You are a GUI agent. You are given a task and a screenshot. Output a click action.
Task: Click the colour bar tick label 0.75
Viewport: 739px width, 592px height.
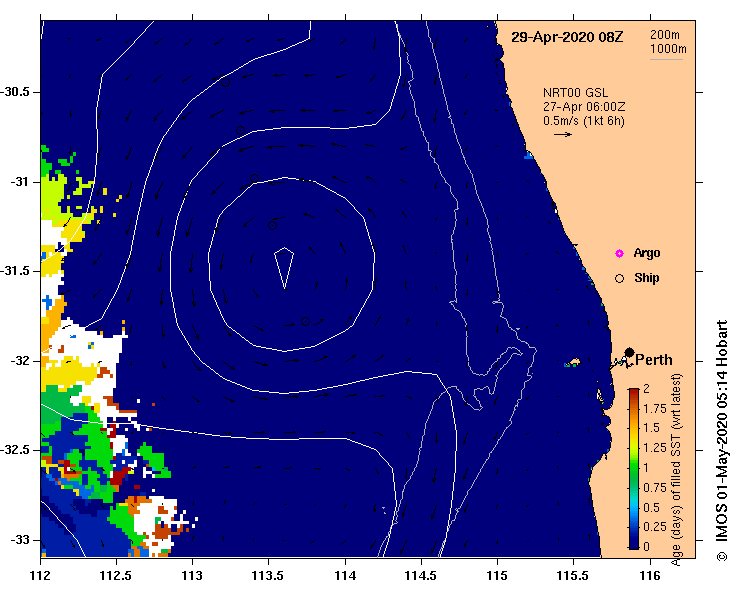(x=655, y=488)
